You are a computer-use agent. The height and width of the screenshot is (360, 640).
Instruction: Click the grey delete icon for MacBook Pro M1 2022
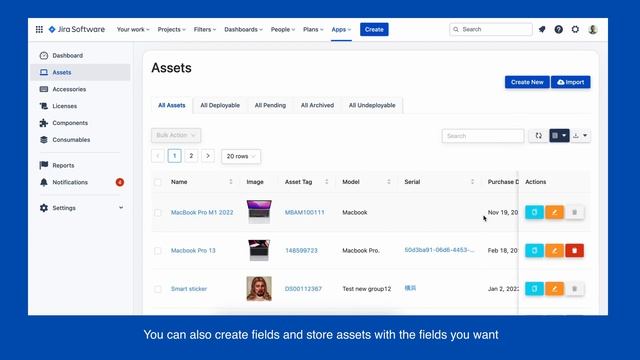point(574,212)
